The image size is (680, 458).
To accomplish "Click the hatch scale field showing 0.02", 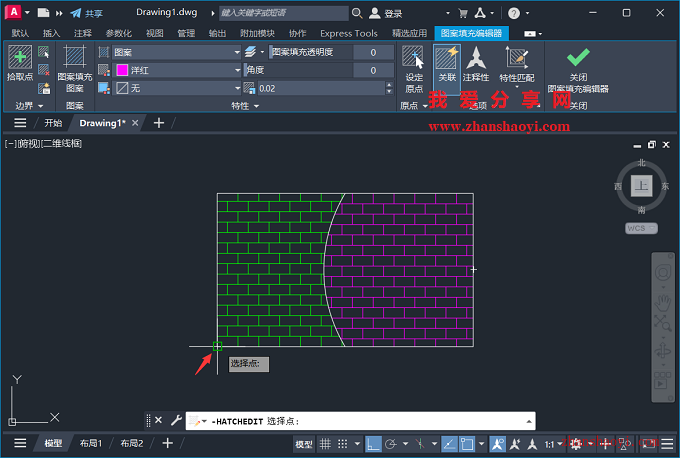I will coord(321,88).
